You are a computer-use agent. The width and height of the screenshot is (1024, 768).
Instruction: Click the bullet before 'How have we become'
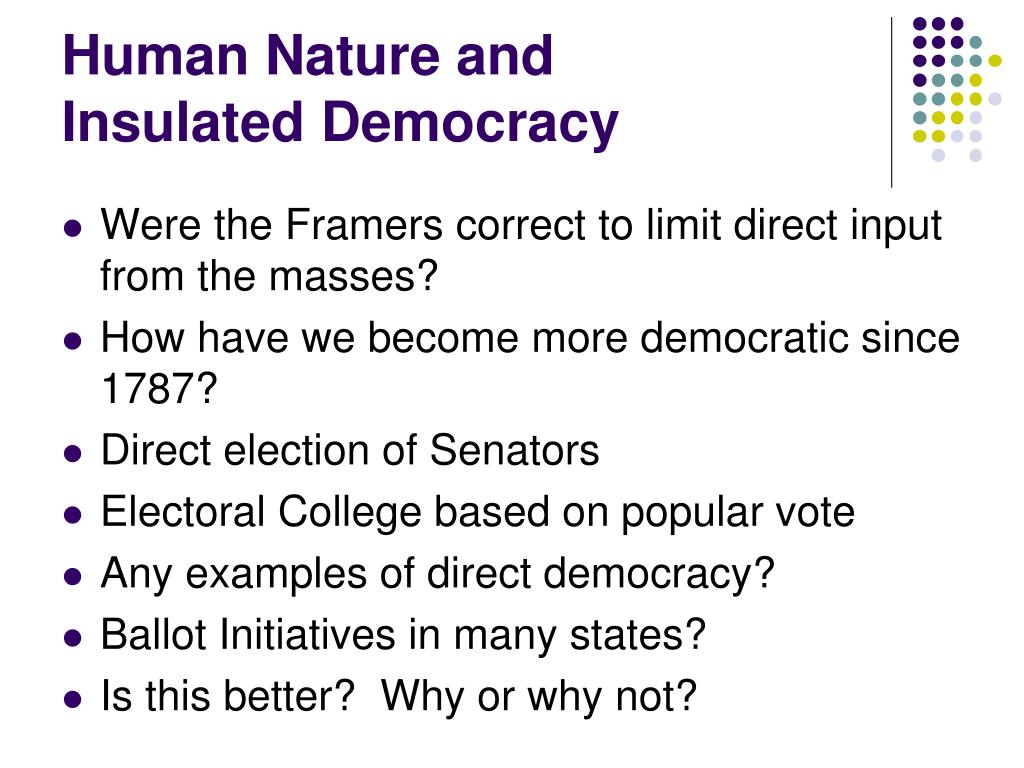click(73, 340)
